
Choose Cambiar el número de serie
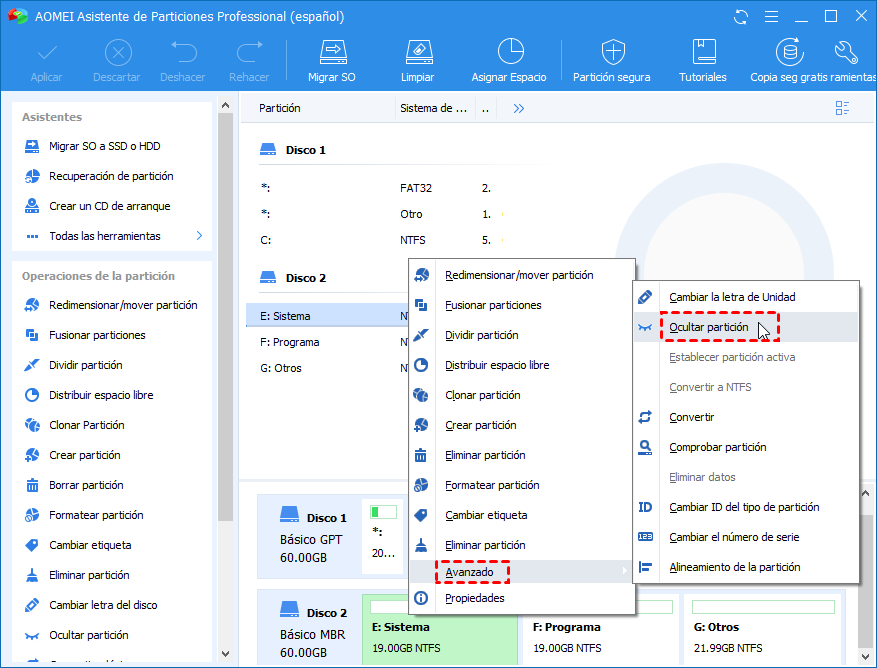pos(746,537)
